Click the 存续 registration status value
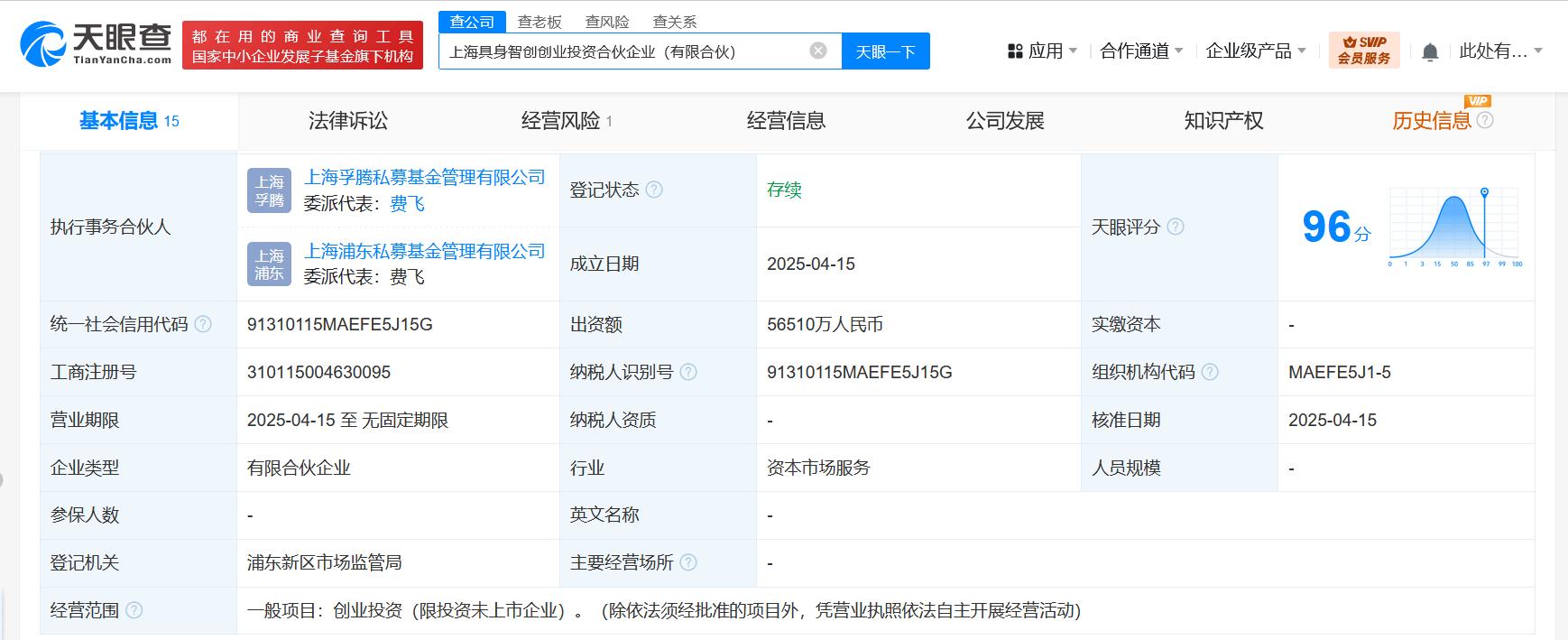This screenshot has width=1568, height=640. 784,190
